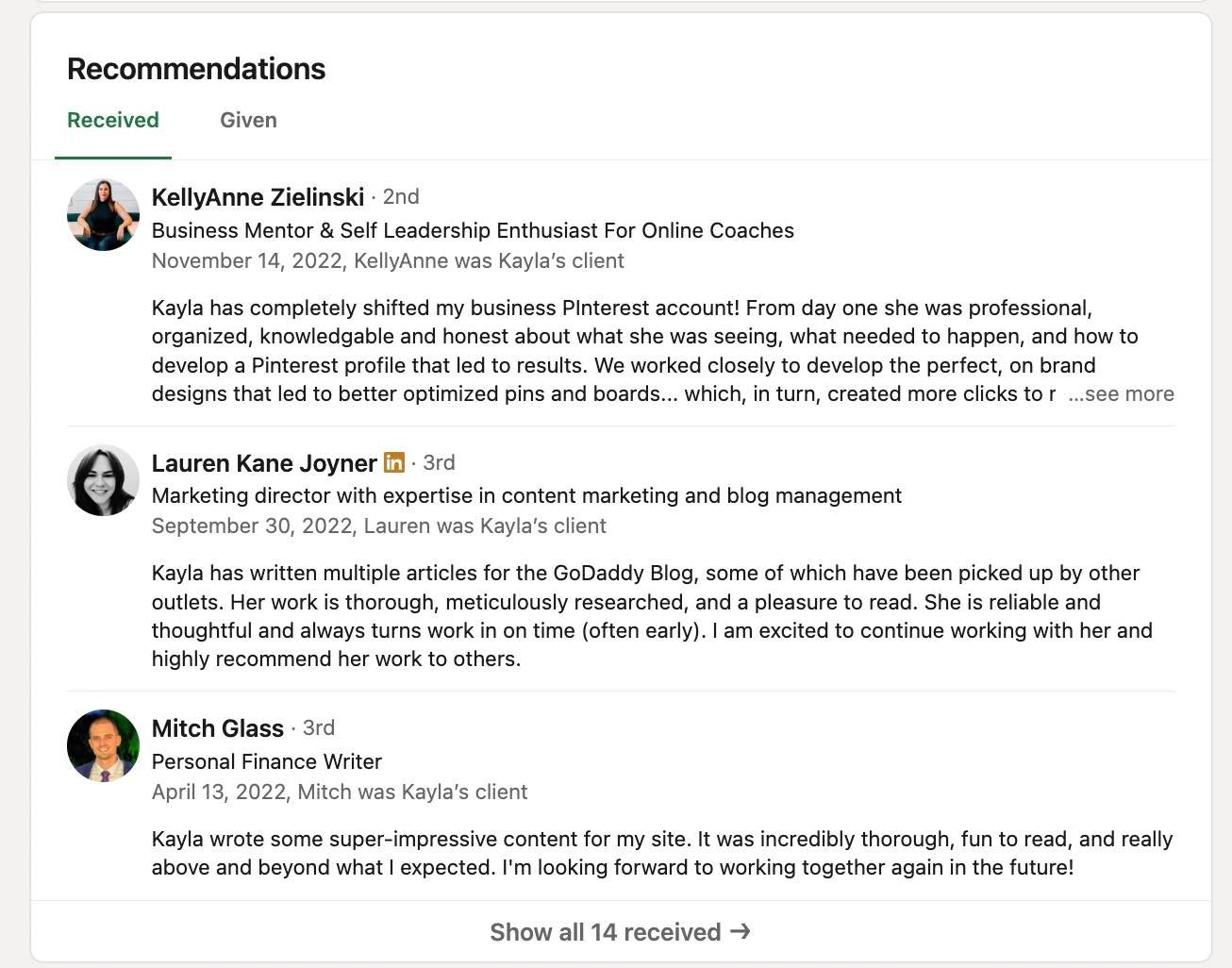Open Lauren Kane Joyner's profile photo
1232x968 pixels.
(x=104, y=480)
